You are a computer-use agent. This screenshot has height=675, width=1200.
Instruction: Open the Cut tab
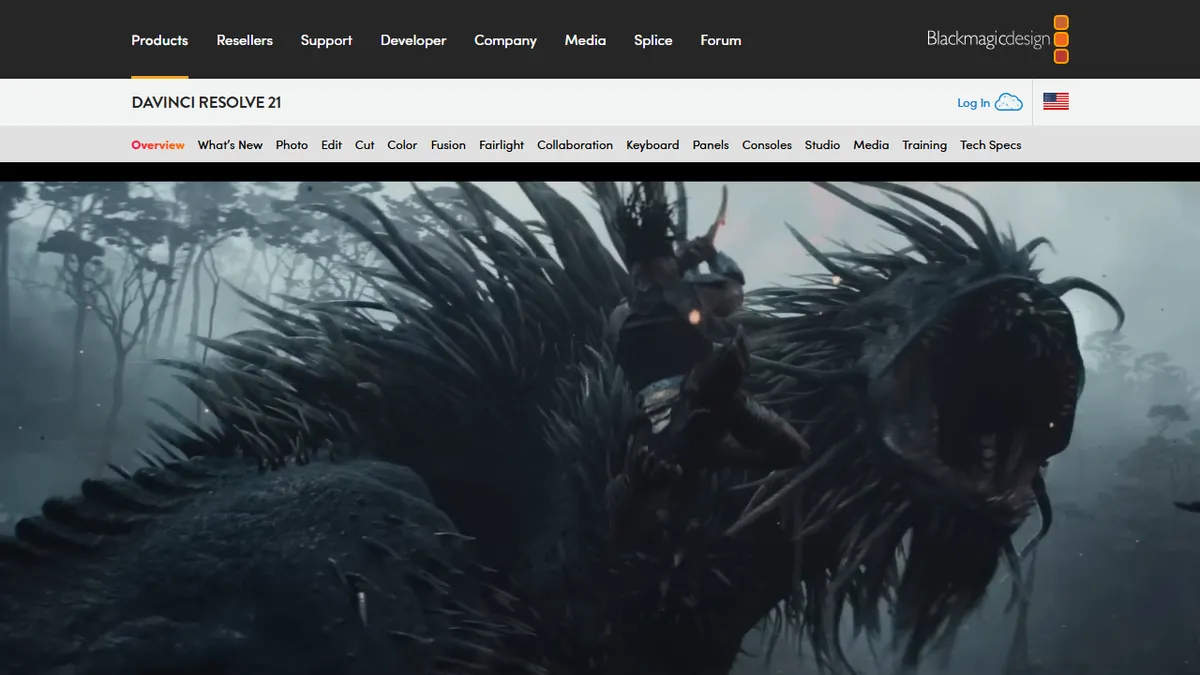(365, 145)
